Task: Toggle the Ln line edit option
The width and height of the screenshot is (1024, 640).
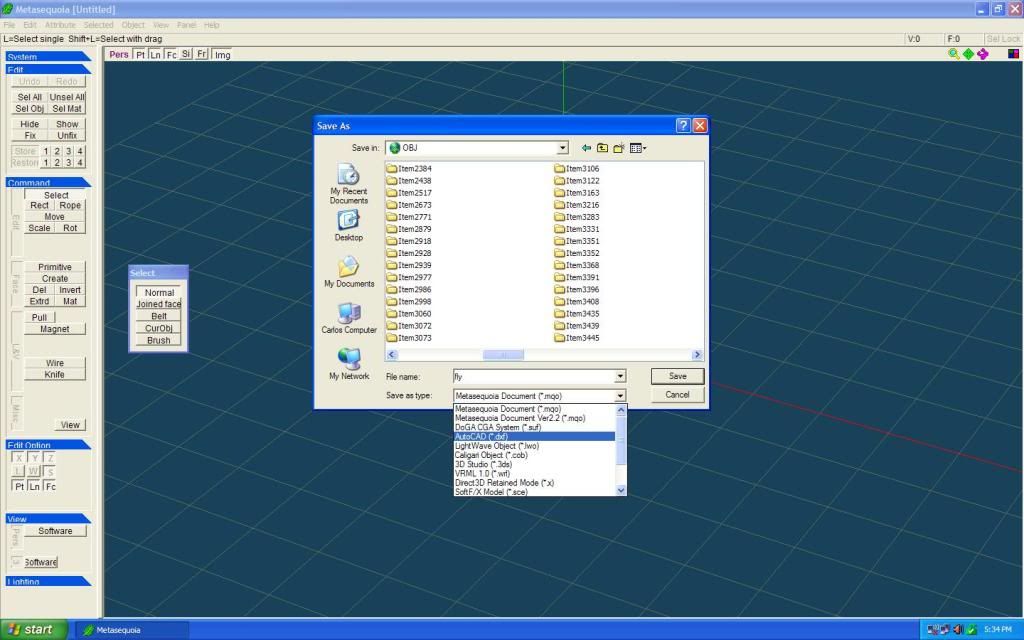Action: [x=34, y=486]
